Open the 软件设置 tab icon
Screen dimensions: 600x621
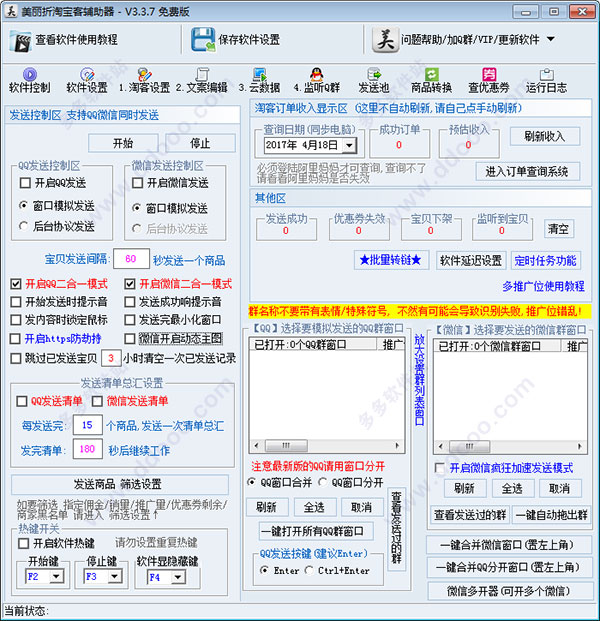coord(87,74)
